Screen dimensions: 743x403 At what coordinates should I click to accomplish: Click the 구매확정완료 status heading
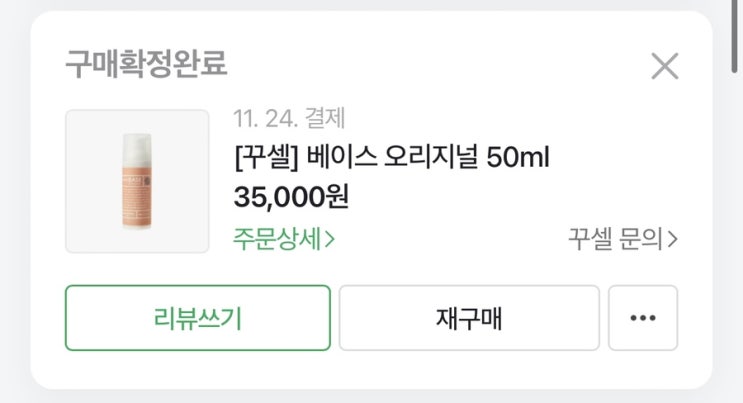pyautogui.click(x=146, y=63)
